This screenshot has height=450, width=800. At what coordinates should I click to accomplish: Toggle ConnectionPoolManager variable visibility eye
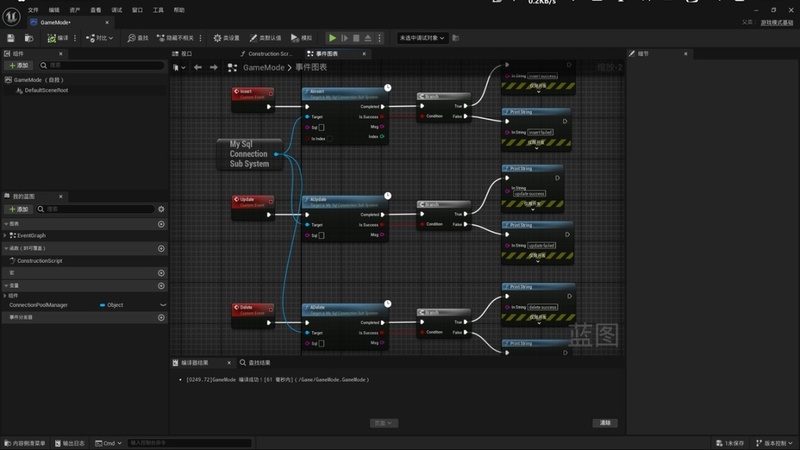163,305
